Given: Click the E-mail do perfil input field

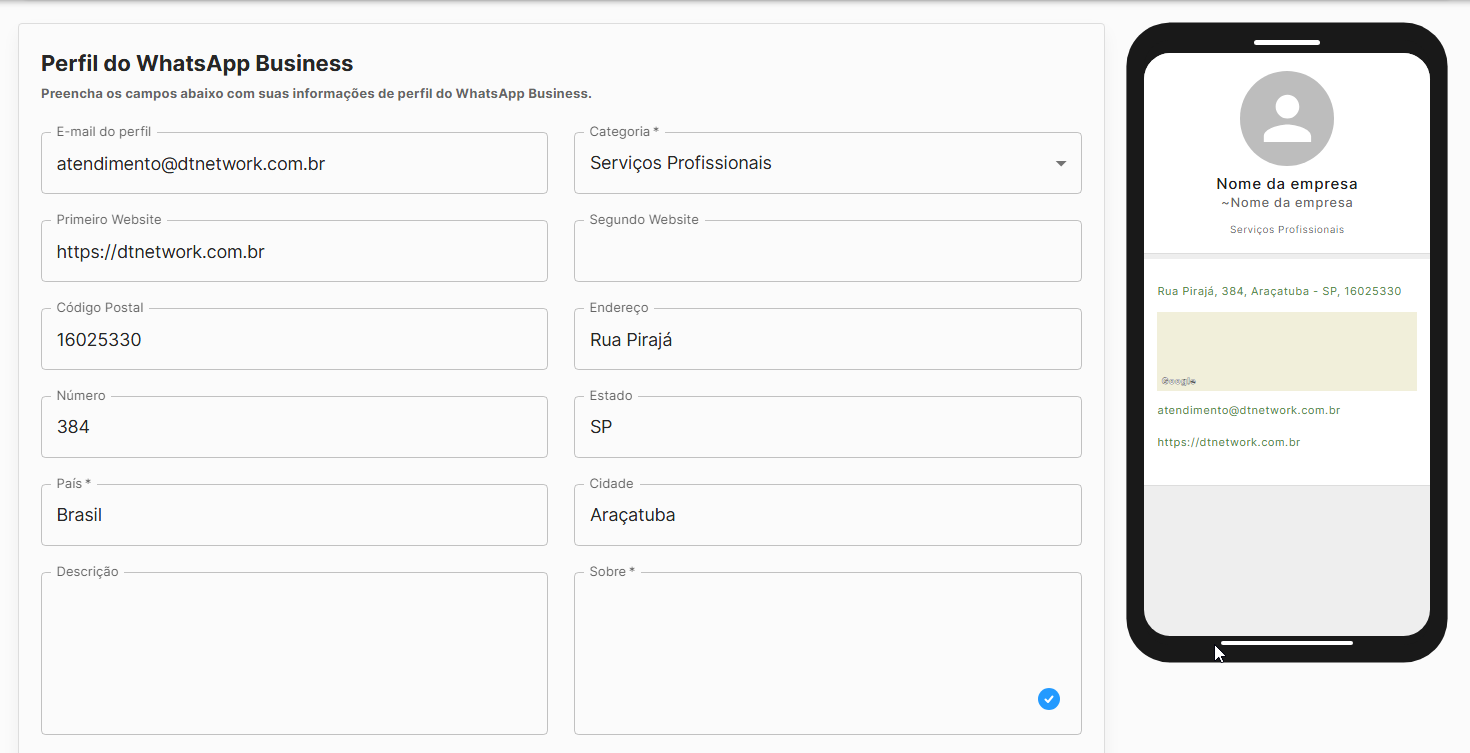Looking at the screenshot, I should tap(294, 163).
